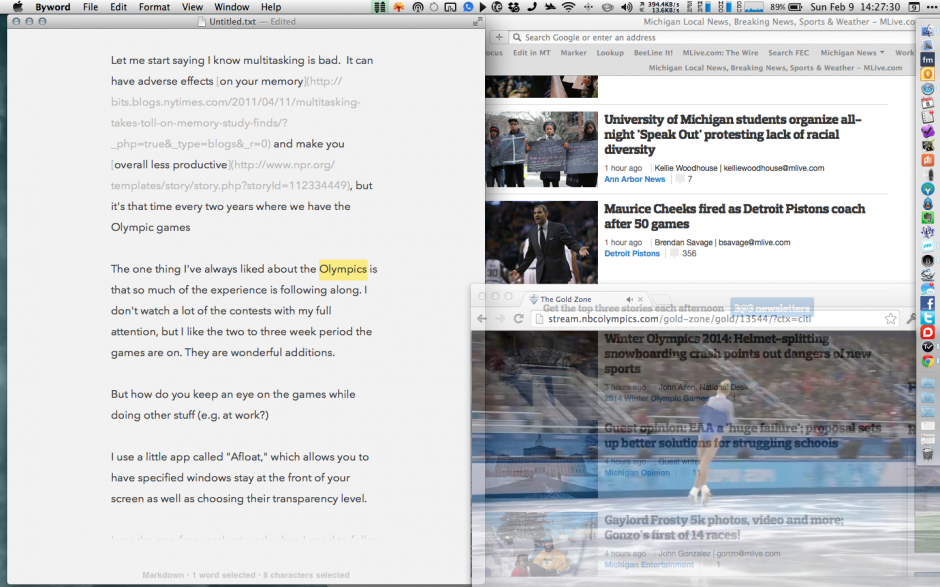This screenshot has width=940, height=587.
Task: Click the Lookup bookmark
Action: pyautogui.click(x=610, y=53)
